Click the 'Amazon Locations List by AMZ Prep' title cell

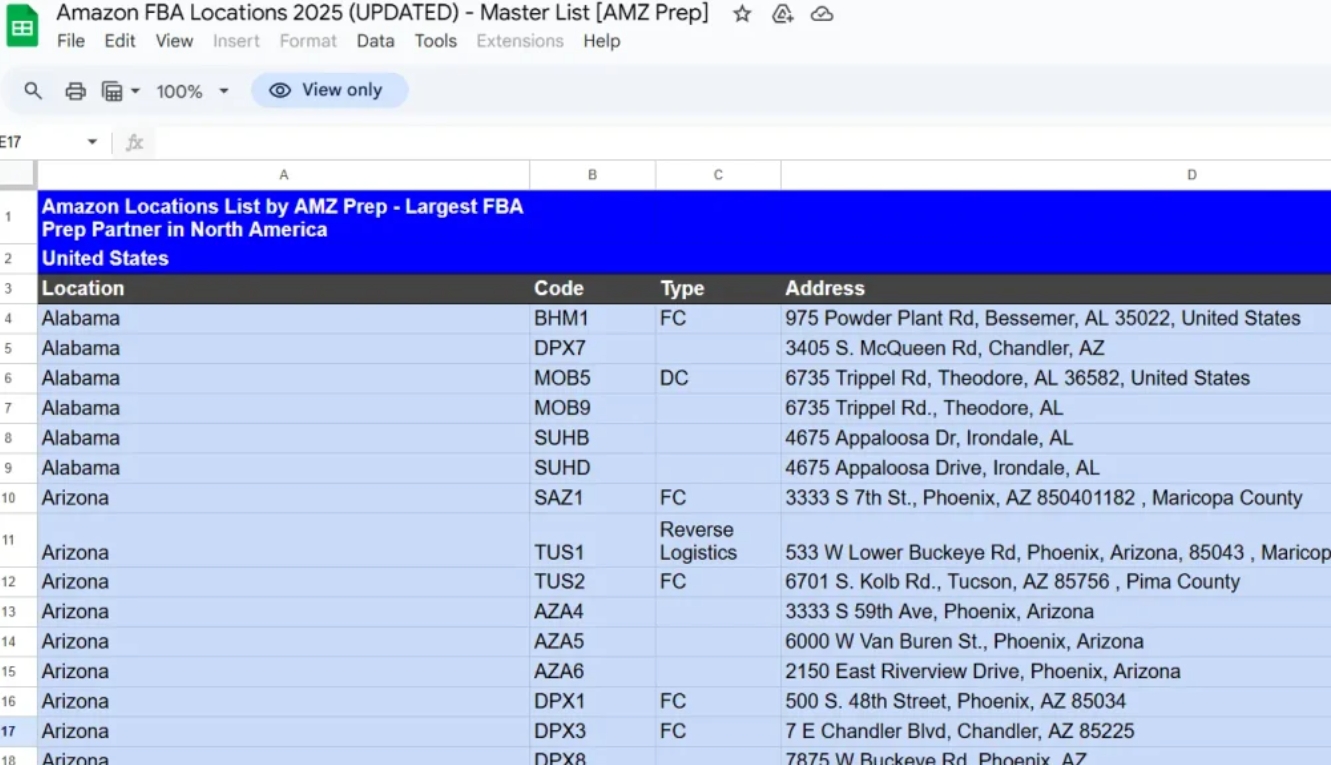pos(284,218)
